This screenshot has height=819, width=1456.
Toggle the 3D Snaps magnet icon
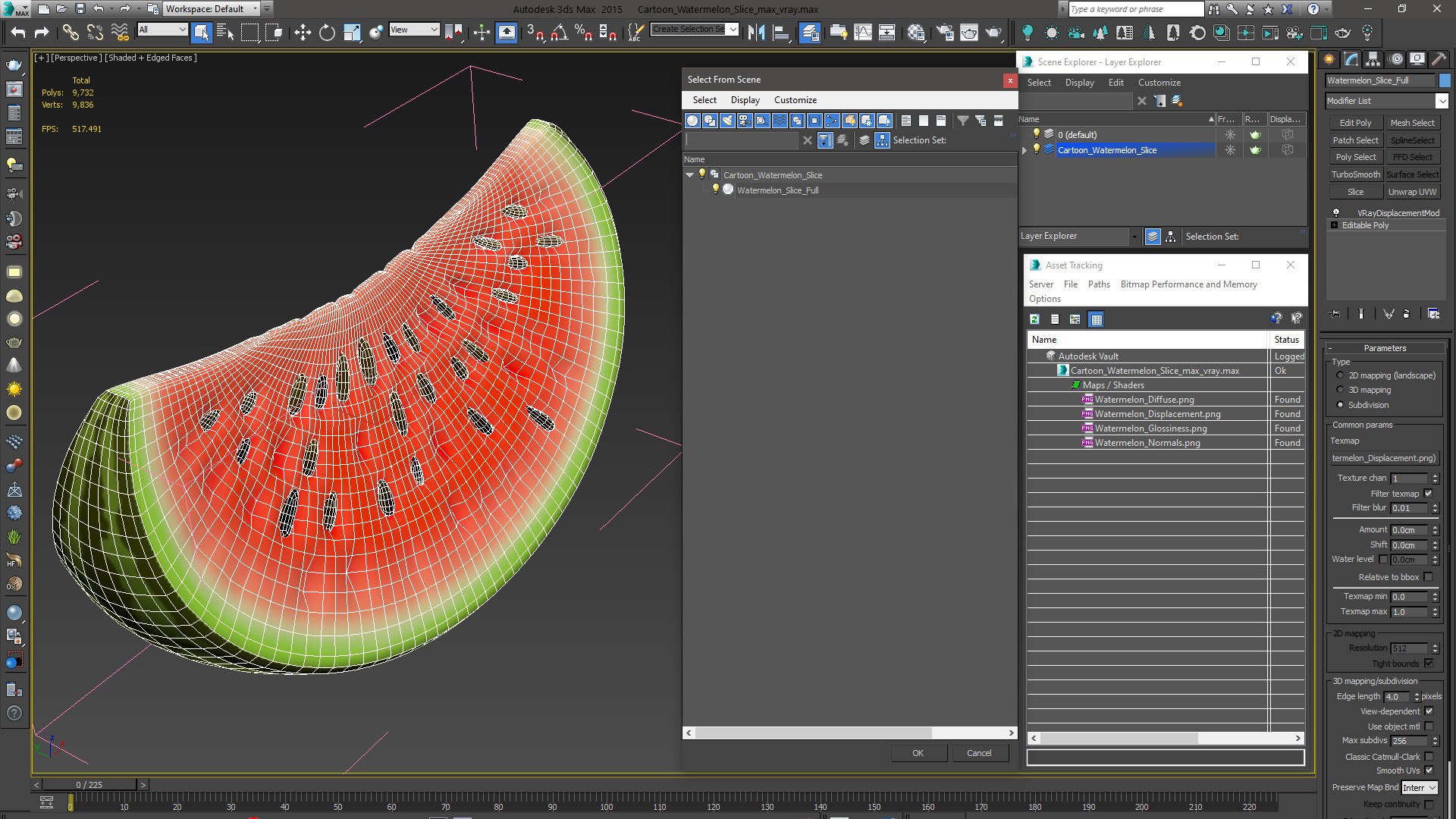click(535, 32)
